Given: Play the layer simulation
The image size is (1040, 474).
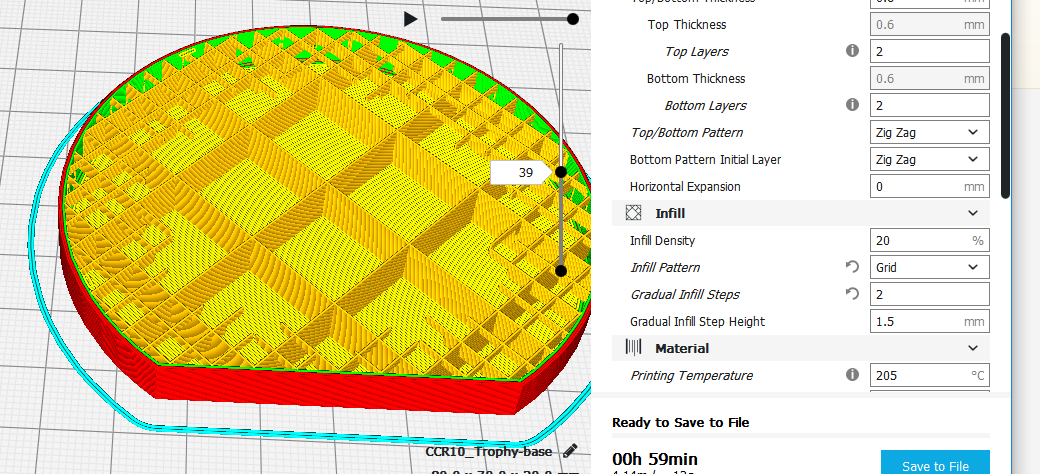Looking at the screenshot, I should click(x=410, y=18).
